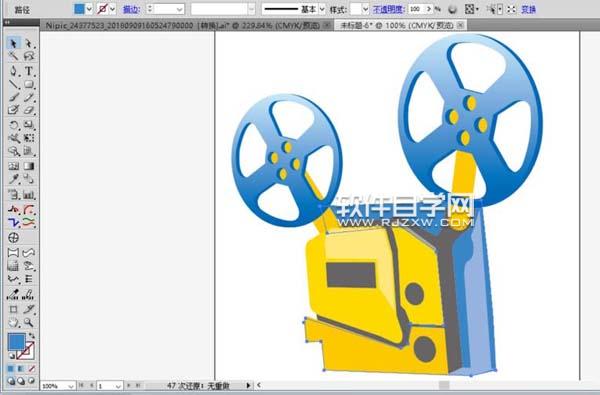Select the Mesh tool
Viewport: 600px width, 395px height.
(x=13, y=166)
